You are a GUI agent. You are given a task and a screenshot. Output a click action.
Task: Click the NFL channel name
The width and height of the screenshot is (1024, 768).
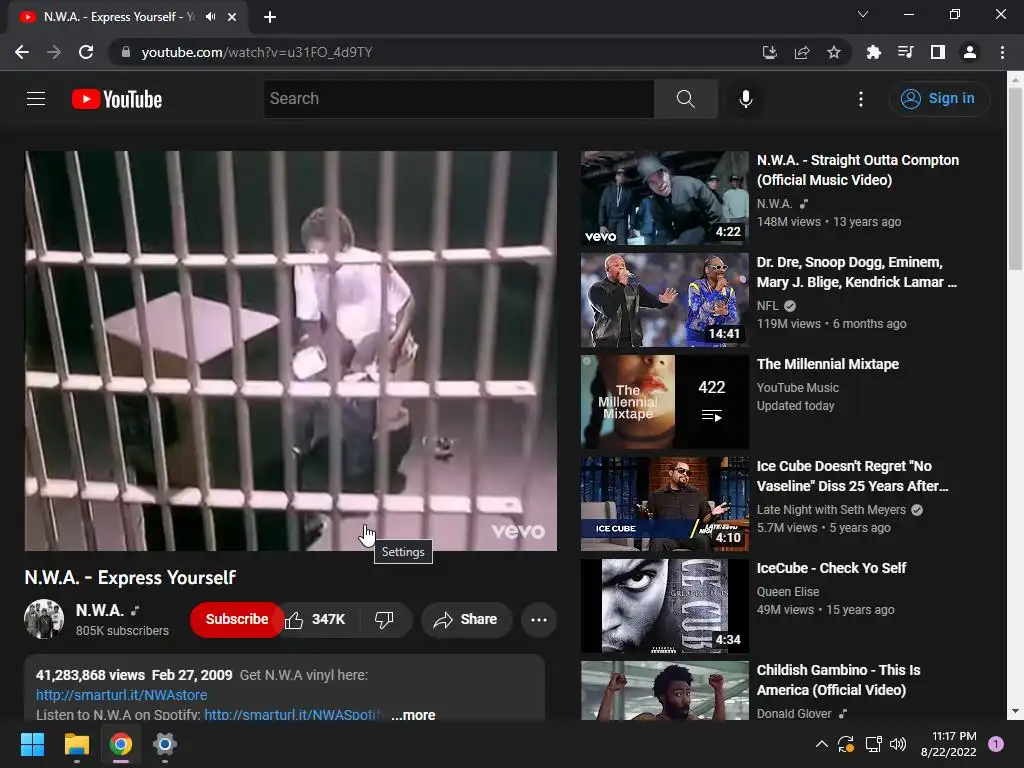click(768, 306)
